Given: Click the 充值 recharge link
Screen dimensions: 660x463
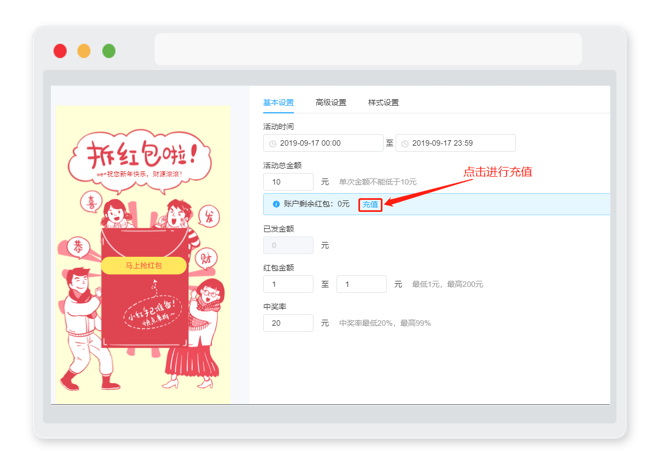Looking at the screenshot, I should click(x=370, y=205).
